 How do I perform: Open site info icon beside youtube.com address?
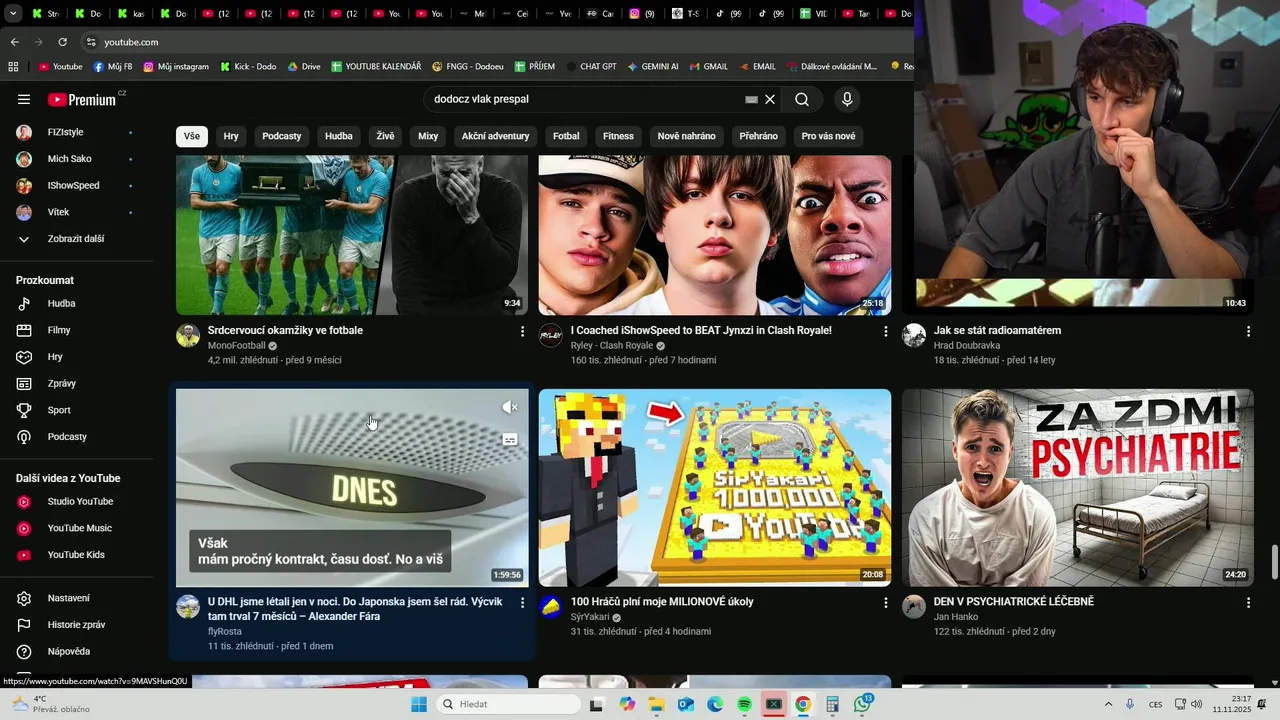[x=91, y=42]
